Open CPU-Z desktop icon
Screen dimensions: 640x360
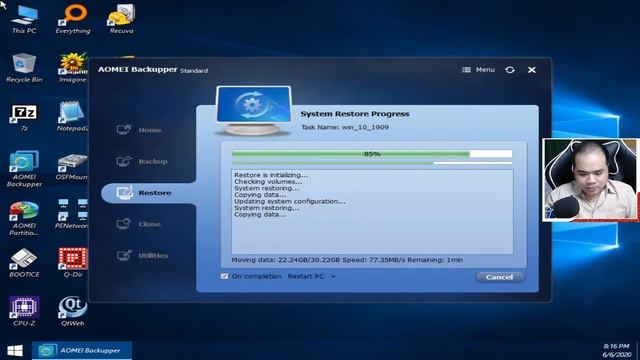pyautogui.click(x=24, y=311)
